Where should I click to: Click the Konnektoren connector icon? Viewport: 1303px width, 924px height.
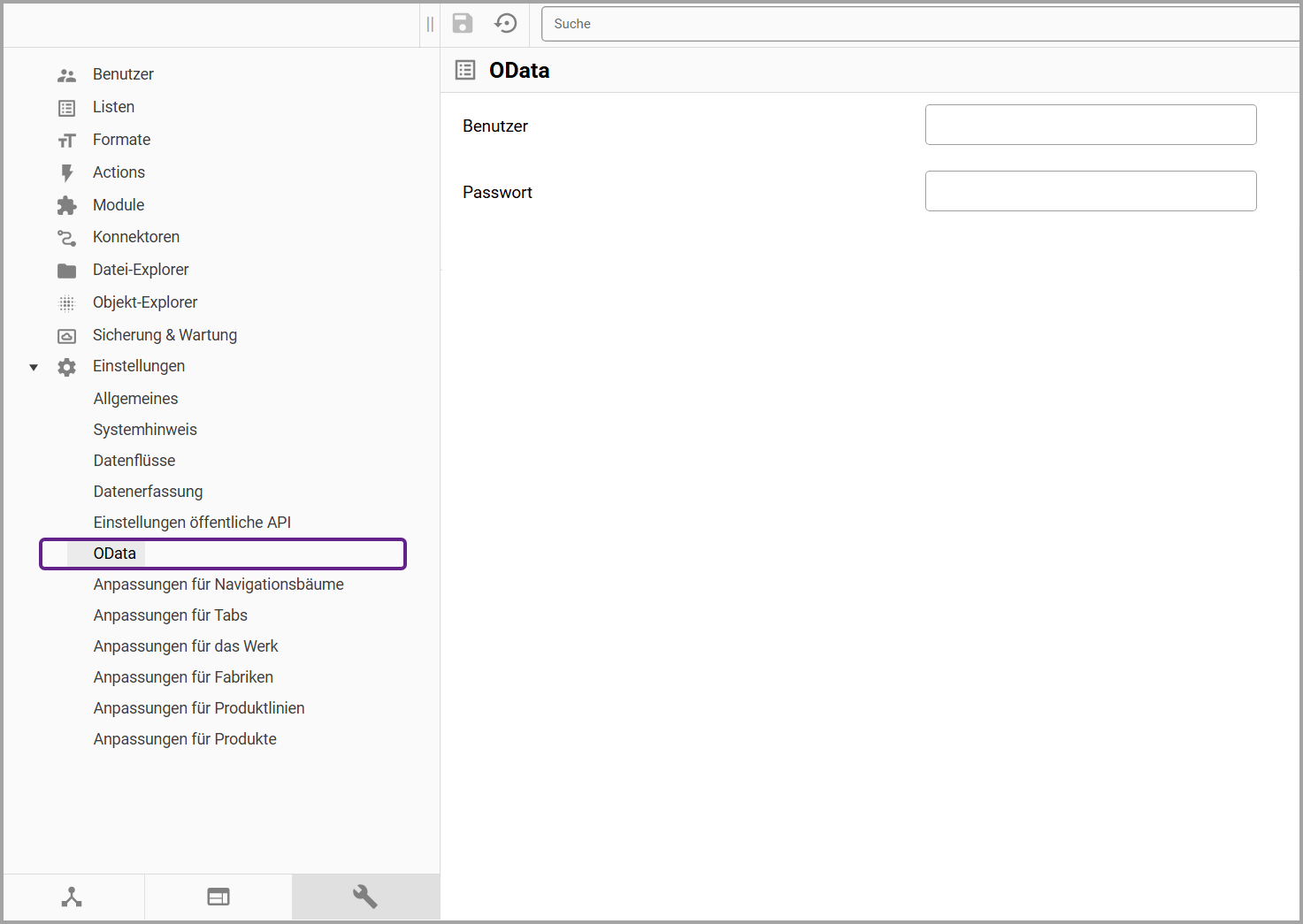pyautogui.click(x=67, y=238)
